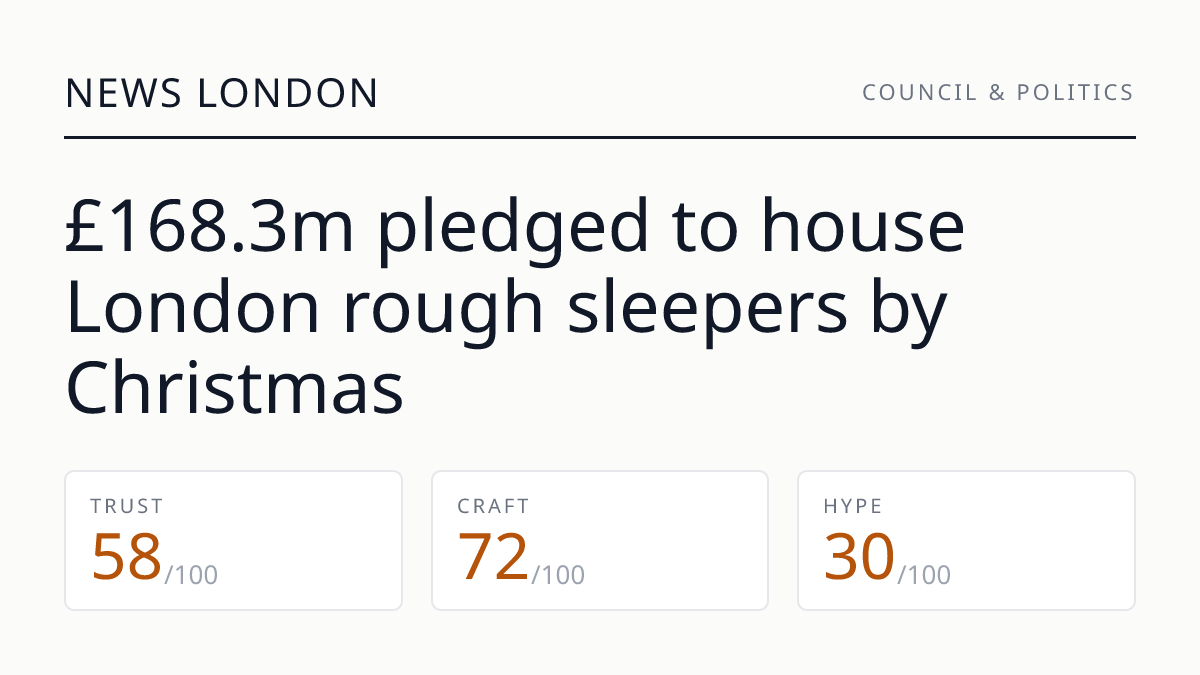Click the word LONDON in the masthead

point(288,93)
